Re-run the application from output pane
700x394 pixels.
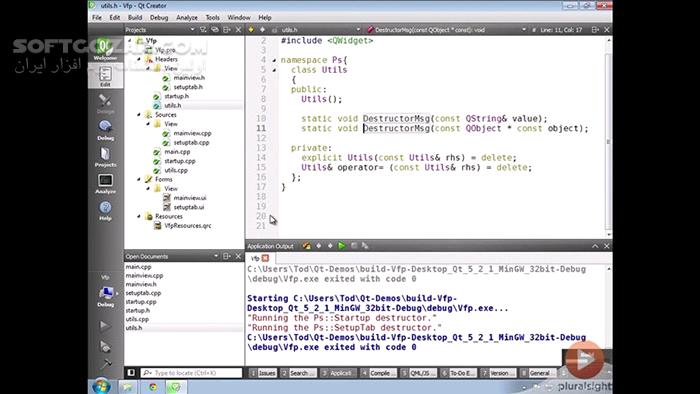click(342, 246)
